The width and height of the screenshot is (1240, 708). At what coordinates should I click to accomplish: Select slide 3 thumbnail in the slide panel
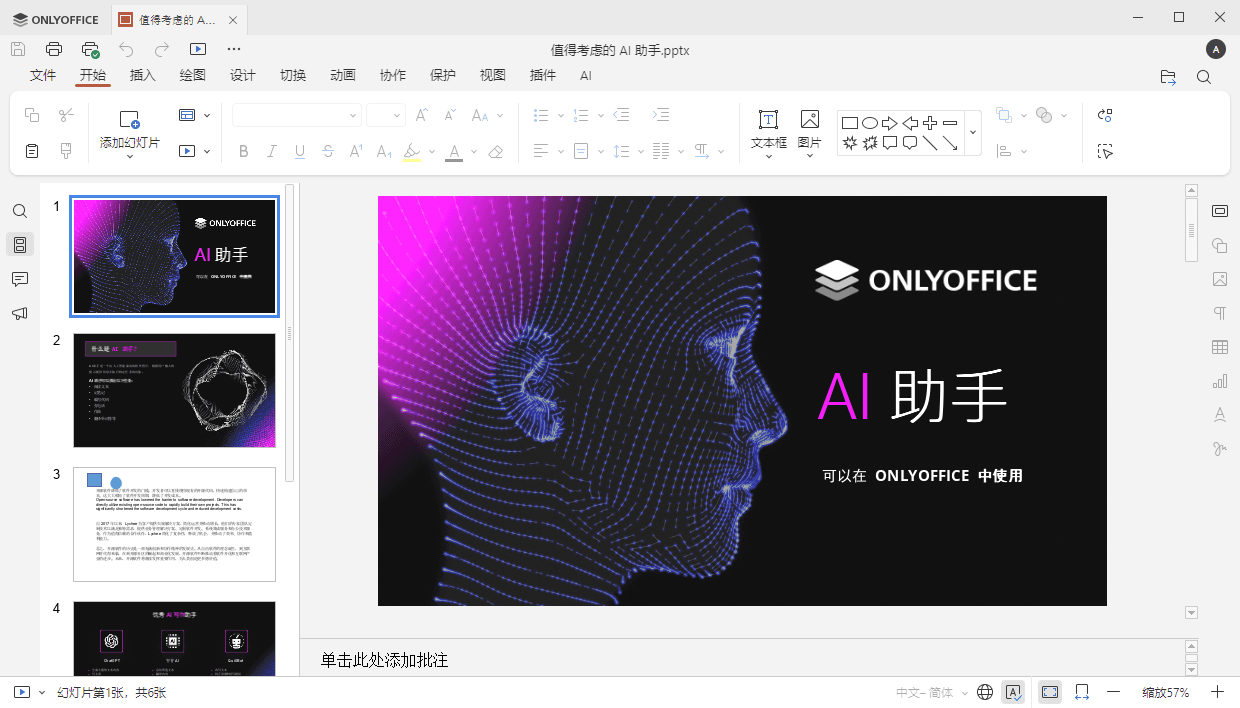pyautogui.click(x=174, y=523)
